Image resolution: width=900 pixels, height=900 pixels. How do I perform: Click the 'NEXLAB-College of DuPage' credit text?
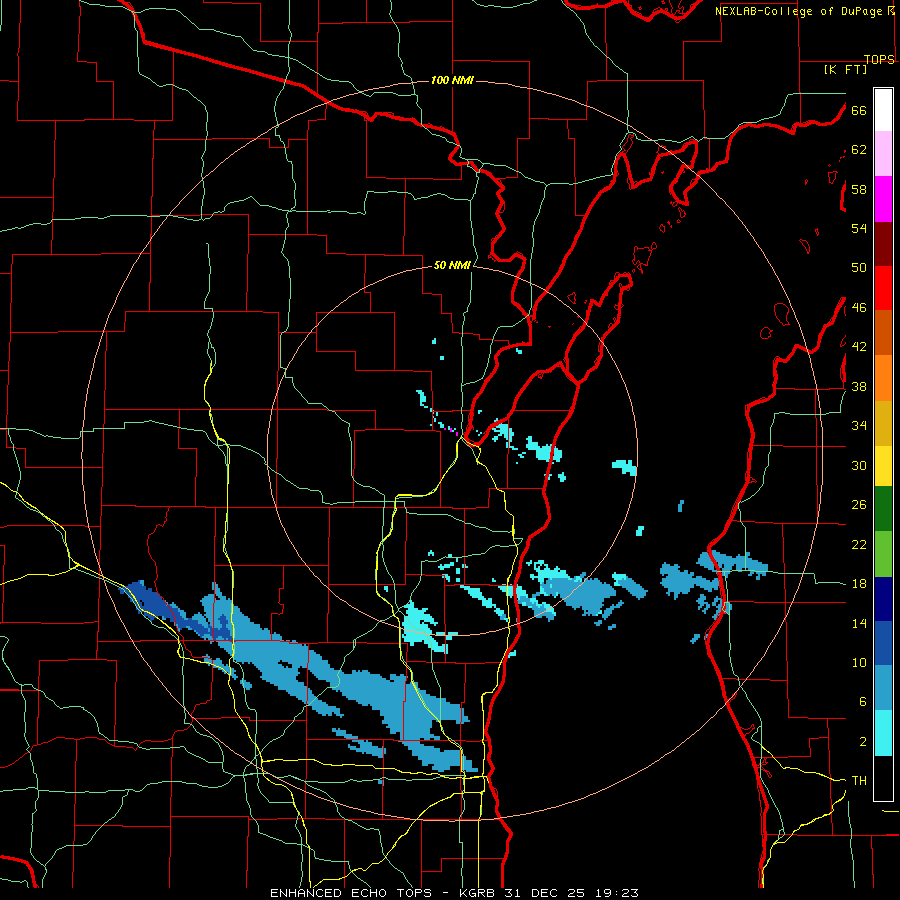point(798,11)
